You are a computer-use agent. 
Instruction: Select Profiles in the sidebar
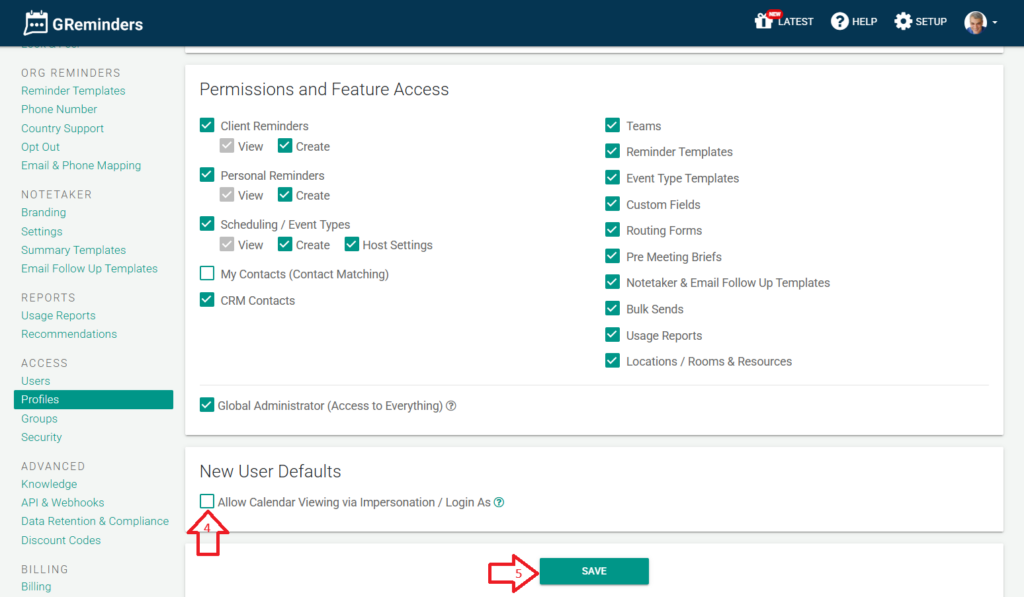40,400
